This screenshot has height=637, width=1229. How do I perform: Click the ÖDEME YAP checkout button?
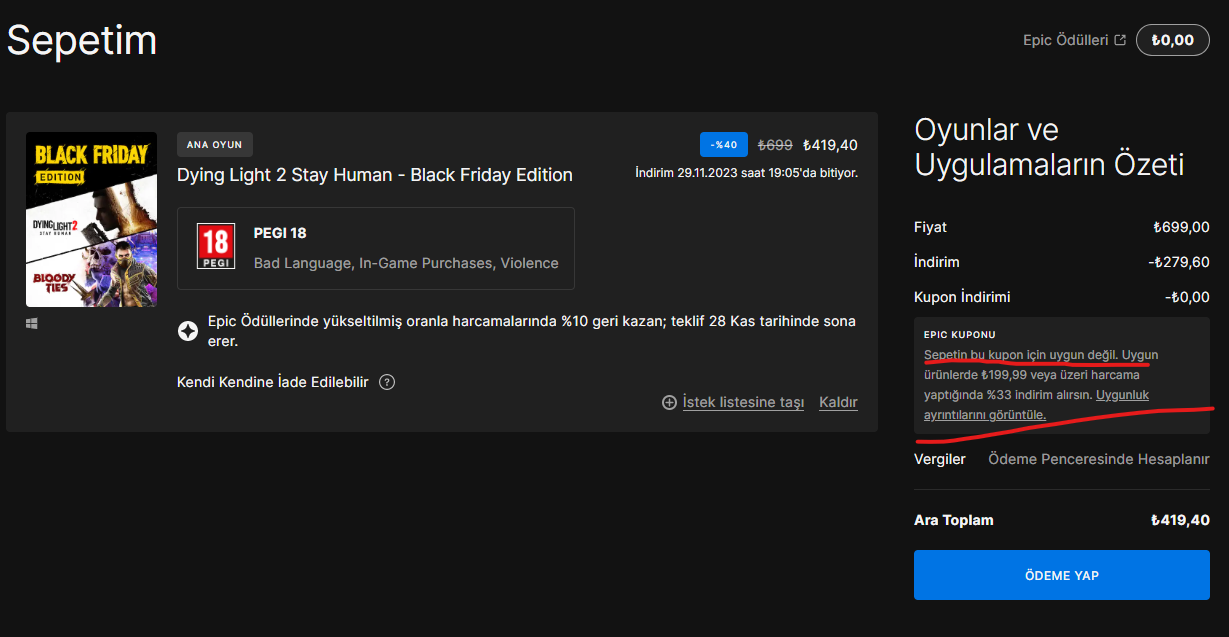tap(1061, 575)
